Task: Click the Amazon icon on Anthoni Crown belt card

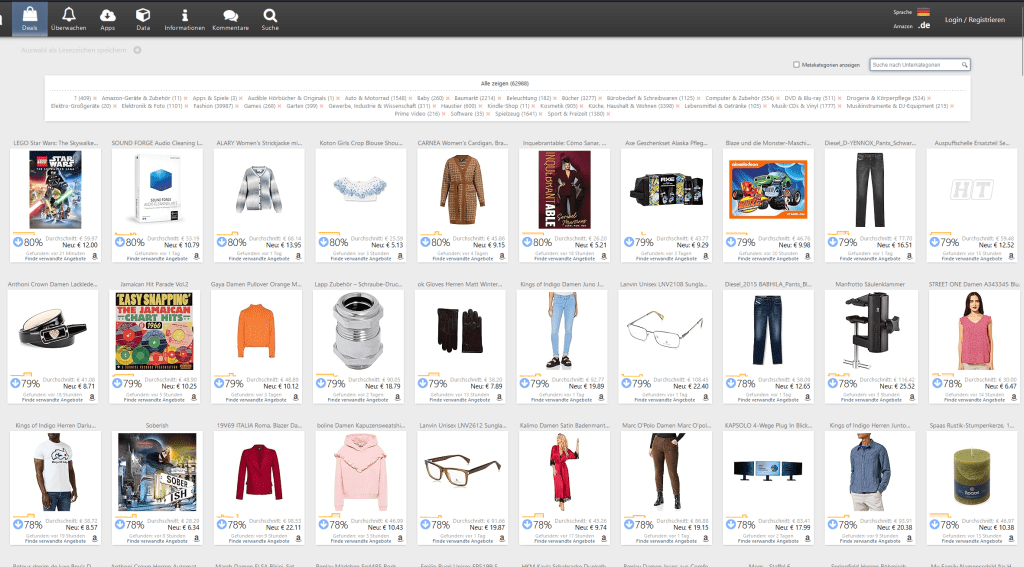Action: 92,398
